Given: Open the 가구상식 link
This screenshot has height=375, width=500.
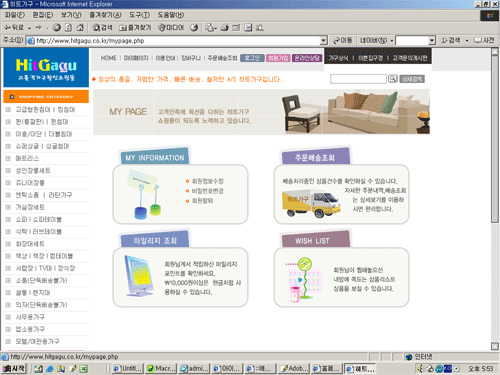Looking at the screenshot, I should 338,58.
